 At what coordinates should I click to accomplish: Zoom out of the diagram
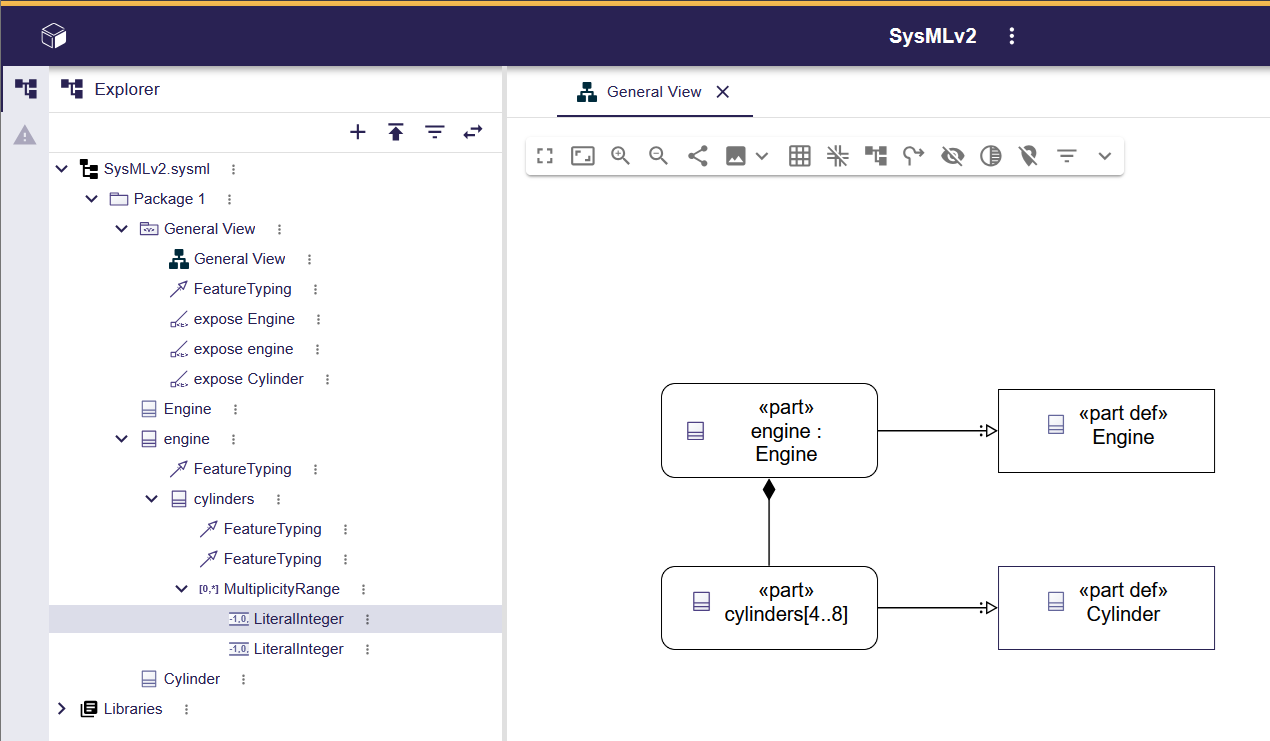pyautogui.click(x=658, y=156)
